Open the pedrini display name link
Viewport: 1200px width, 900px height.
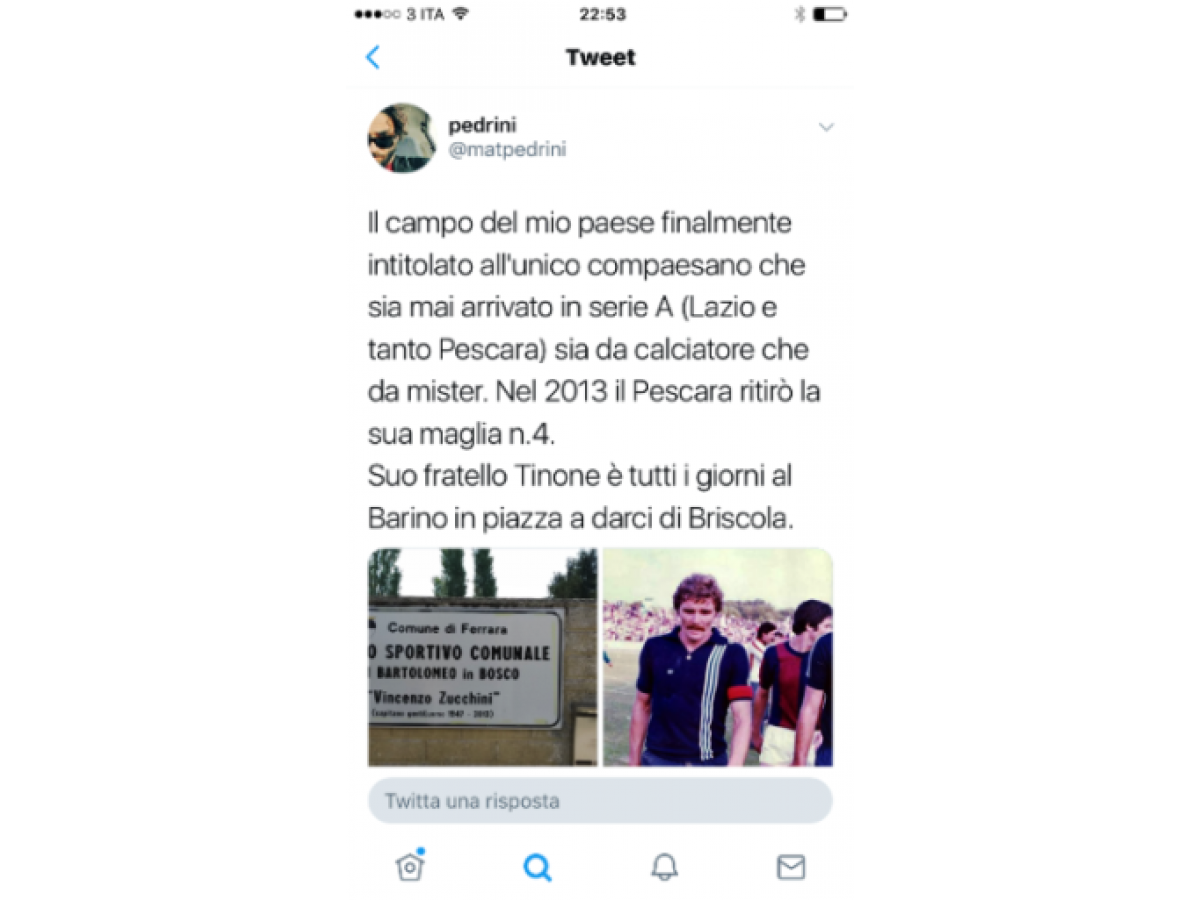click(x=483, y=125)
